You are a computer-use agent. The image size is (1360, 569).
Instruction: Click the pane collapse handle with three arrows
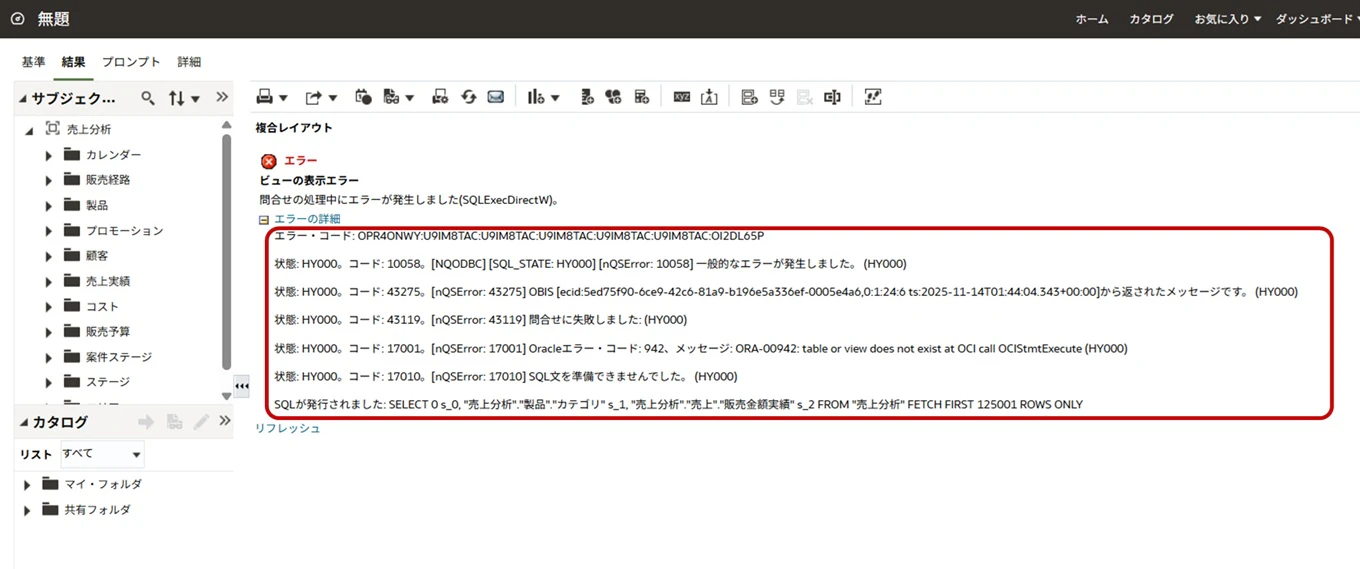(241, 386)
